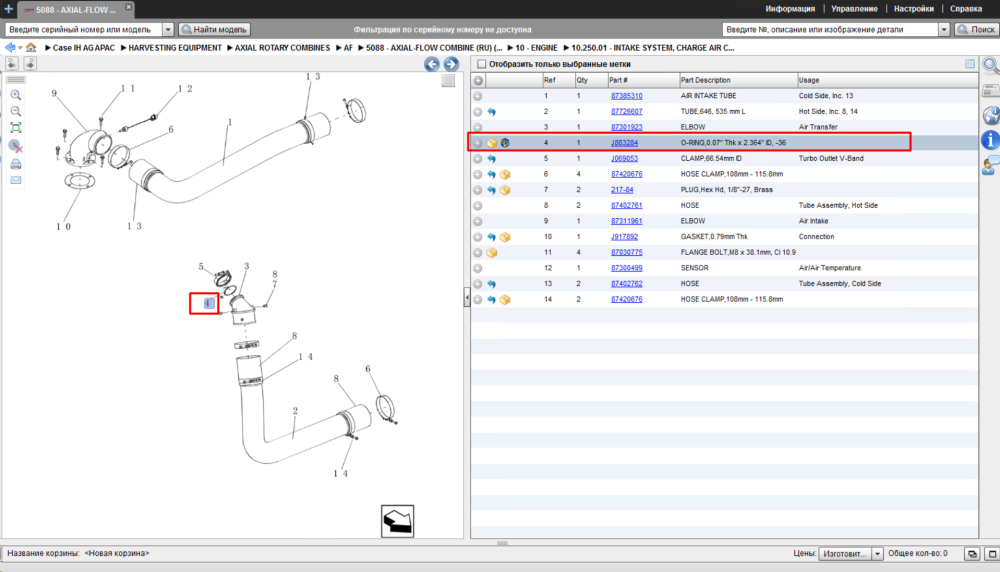Go to next illustration blue arrow

pos(451,64)
